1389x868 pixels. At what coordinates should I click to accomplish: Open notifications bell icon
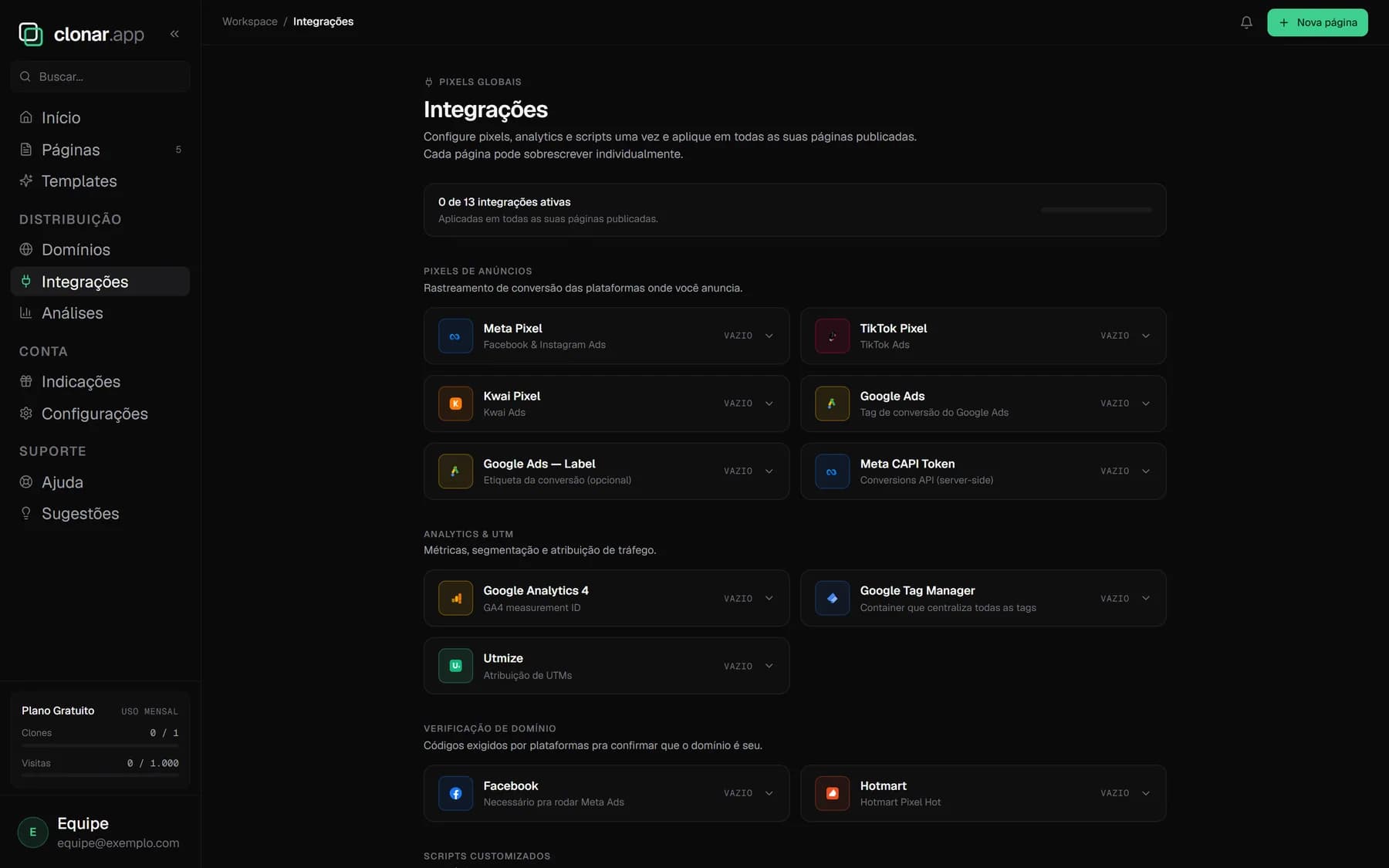(1246, 22)
